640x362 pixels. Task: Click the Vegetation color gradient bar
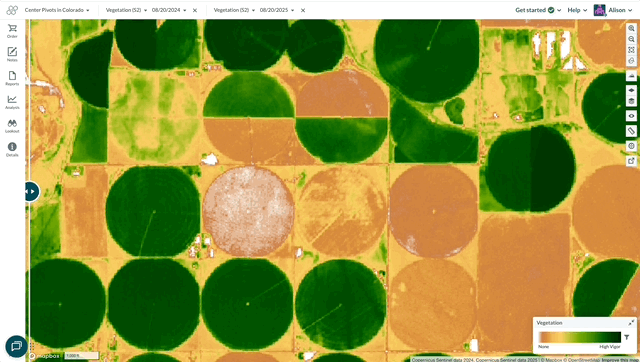(579, 337)
